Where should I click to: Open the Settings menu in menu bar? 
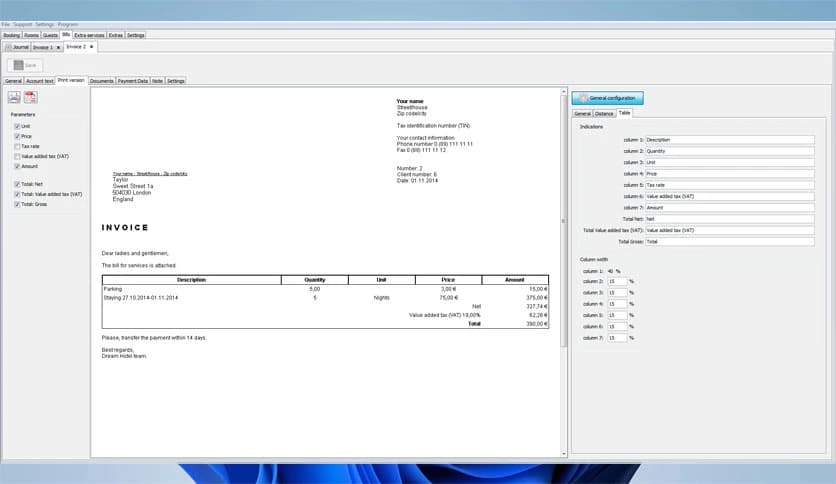click(45, 23)
